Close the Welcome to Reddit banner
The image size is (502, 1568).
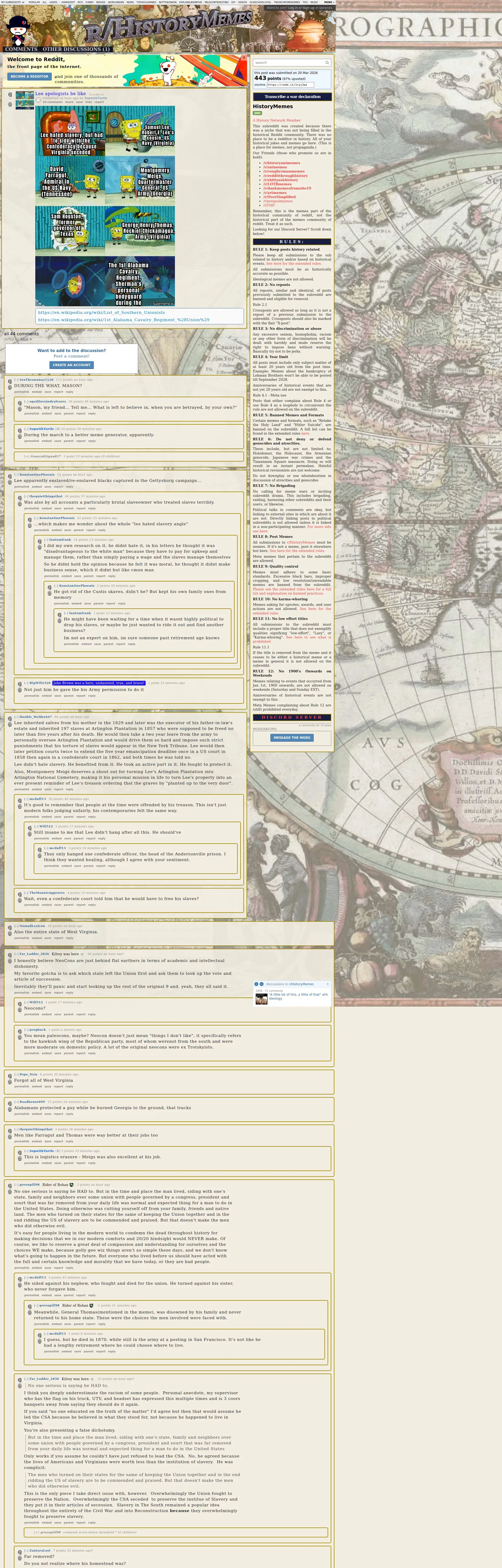click(x=244, y=58)
